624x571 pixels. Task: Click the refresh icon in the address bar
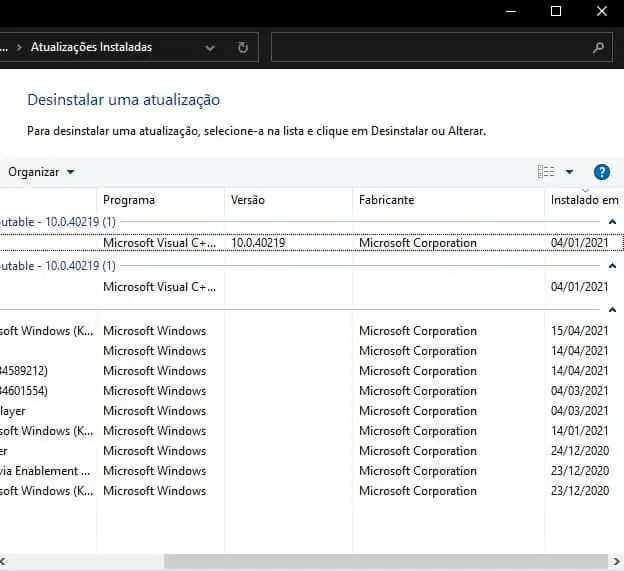[x=242, y=47]
